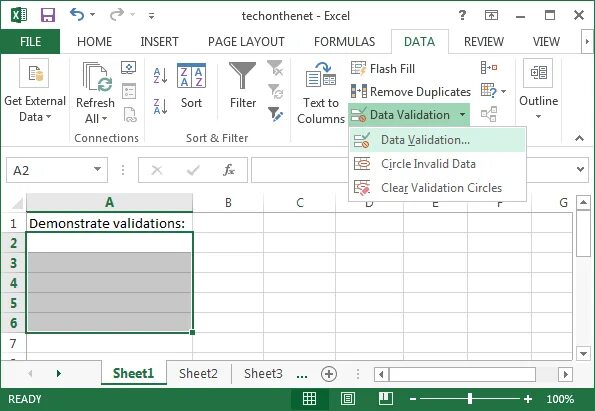Click the Text to Columns icon
595x411 pixels.
(321, 93)
